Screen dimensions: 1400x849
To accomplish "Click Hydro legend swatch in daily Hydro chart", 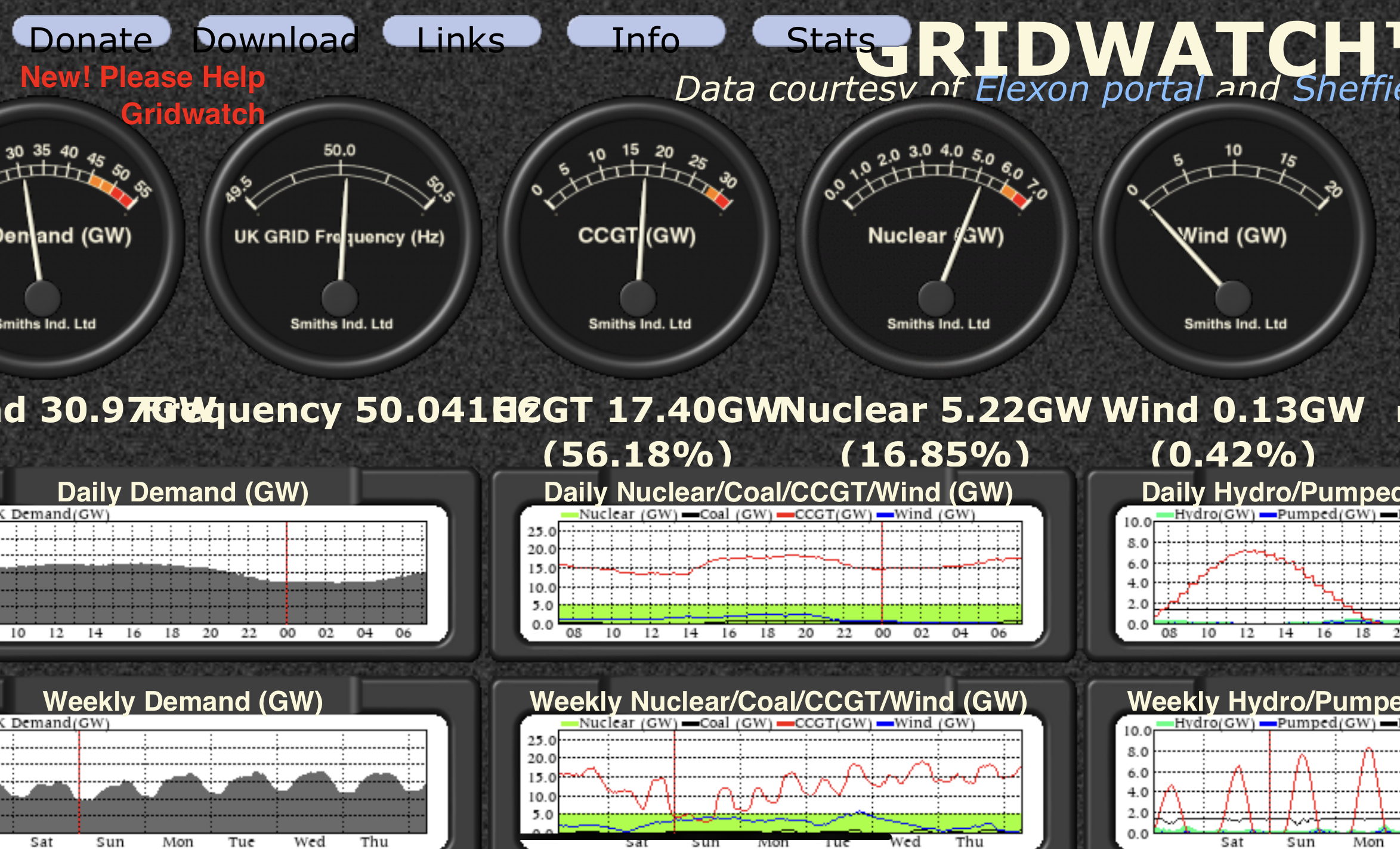I will (1165, 515).
